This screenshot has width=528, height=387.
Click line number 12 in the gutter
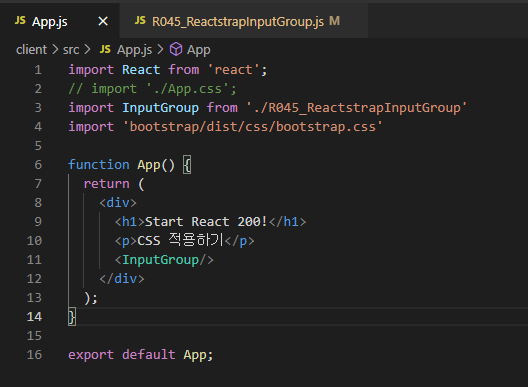(x=34, y=279)
